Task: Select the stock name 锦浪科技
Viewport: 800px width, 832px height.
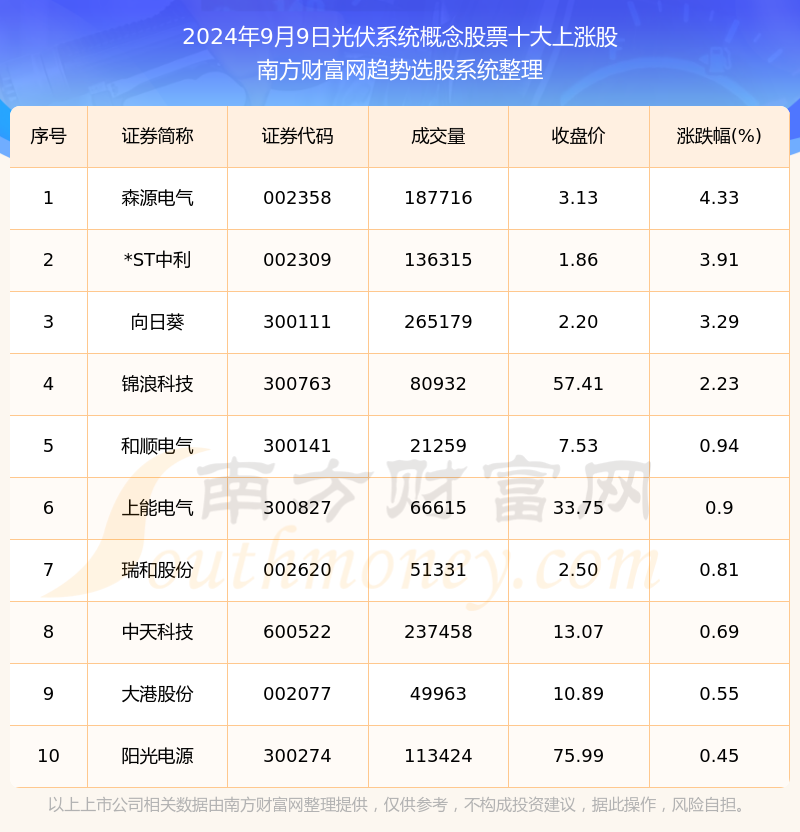Action: pyautogui.click(x=157, y=384)
